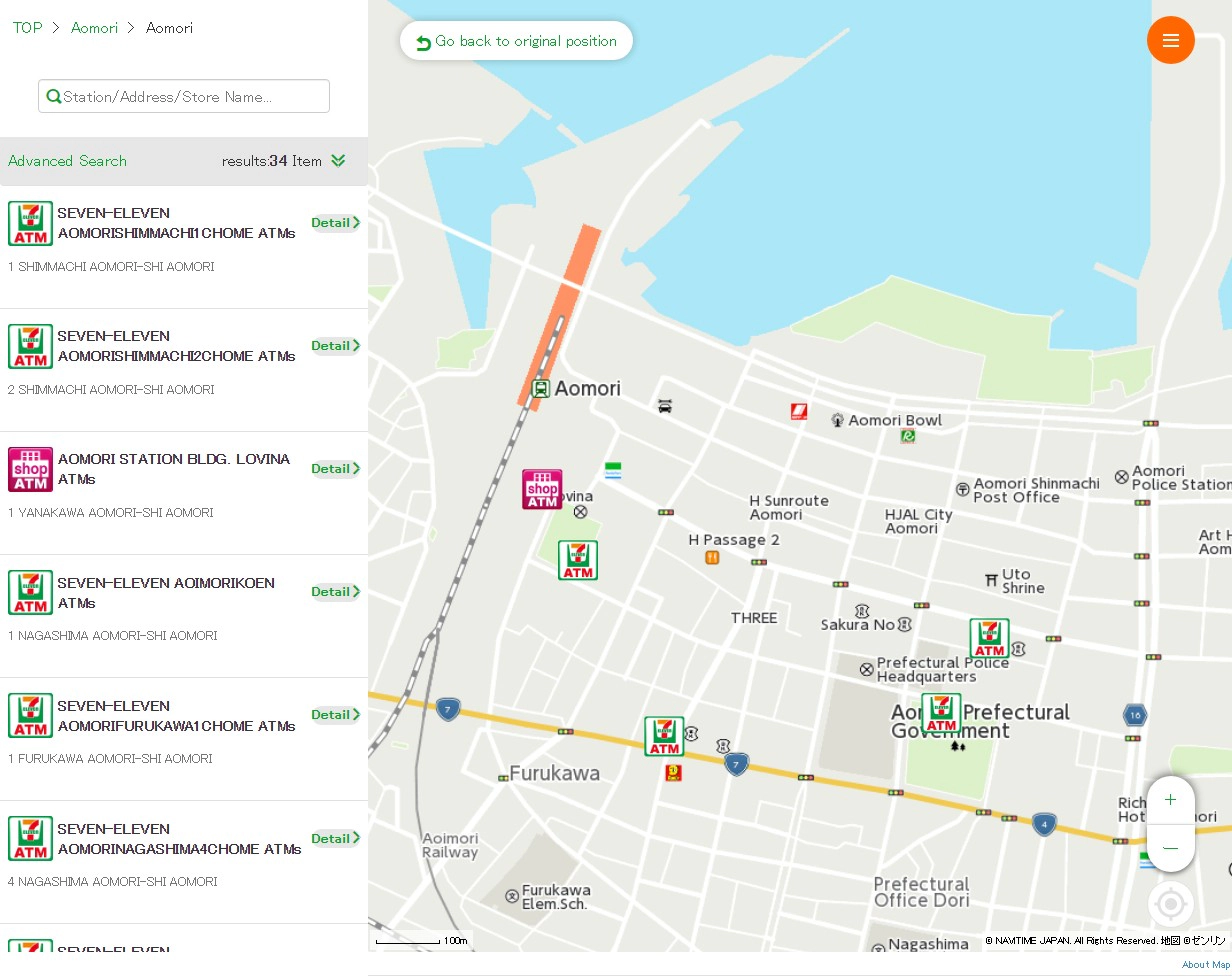Click Go back to original position button

click(x=516, y=41)
